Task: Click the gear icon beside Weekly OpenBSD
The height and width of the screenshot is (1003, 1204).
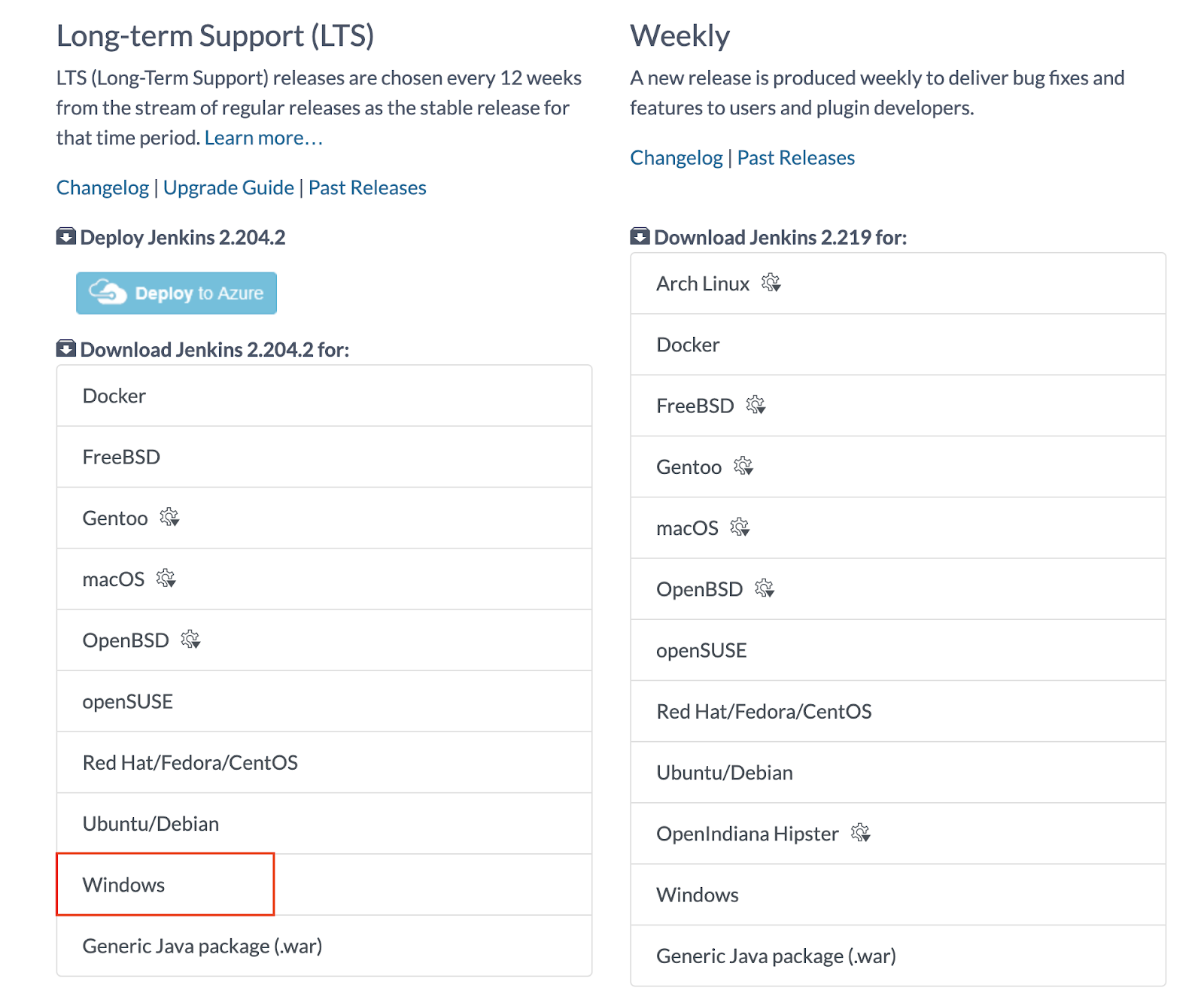Action: tap(765, 588)
